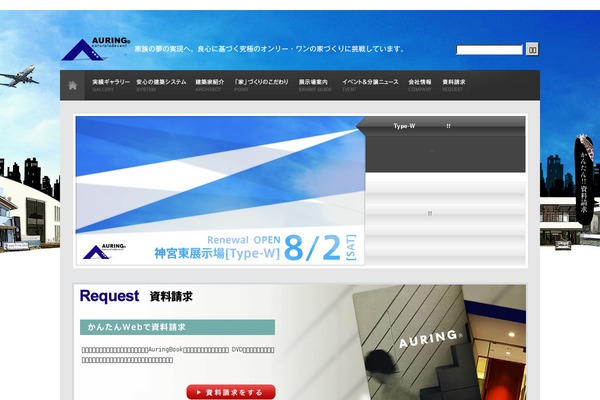The image size is (600, 400).
Task: Open the 「家」づくりのこだわり POINT menu
Action: [261, 85]
